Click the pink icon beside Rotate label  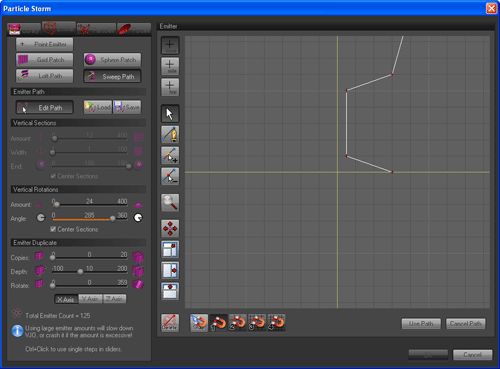pos(39,284)
